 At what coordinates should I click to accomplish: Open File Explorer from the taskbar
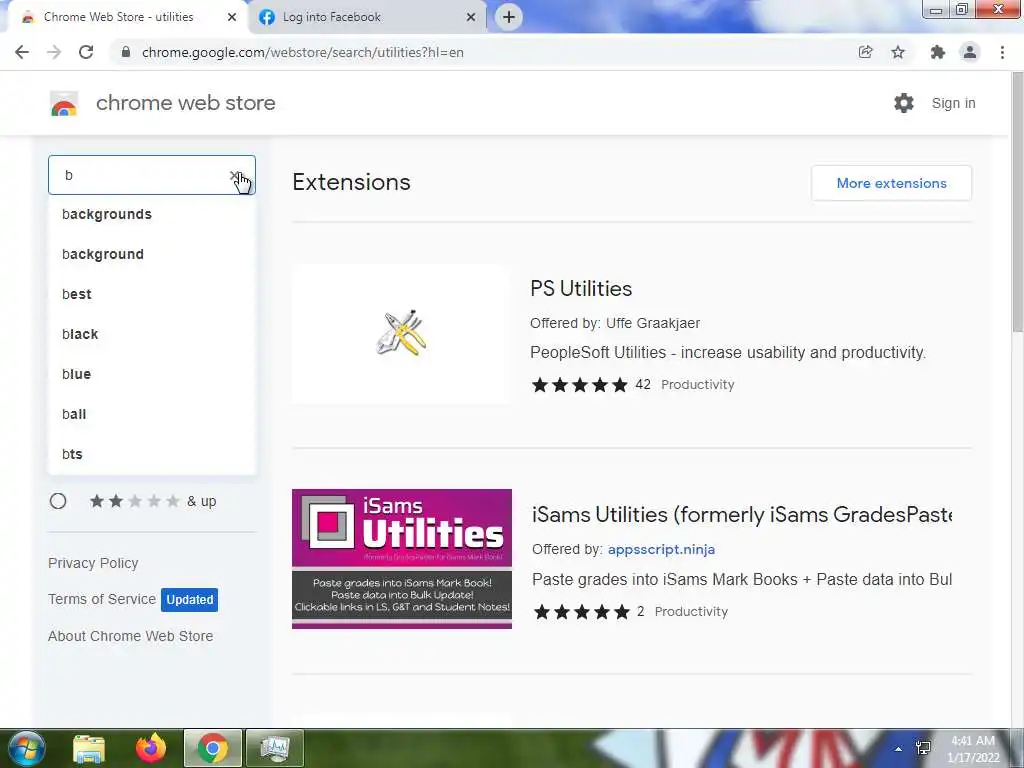point(89,748)
